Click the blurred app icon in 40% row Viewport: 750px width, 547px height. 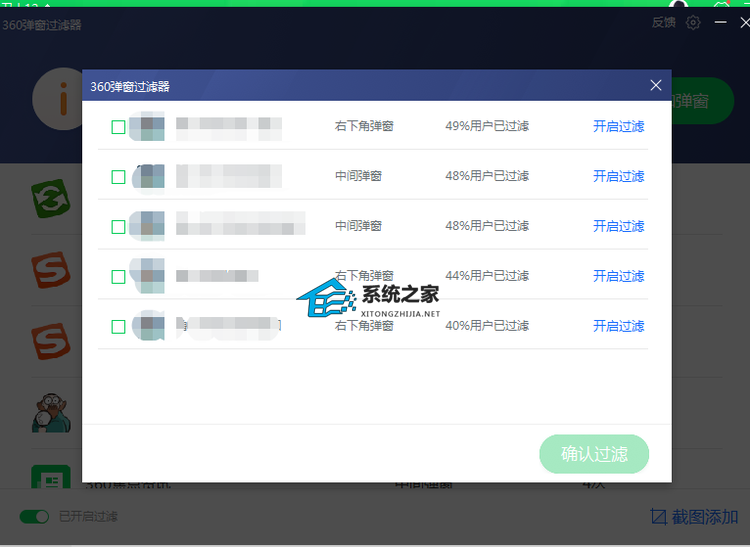(148, 325)
